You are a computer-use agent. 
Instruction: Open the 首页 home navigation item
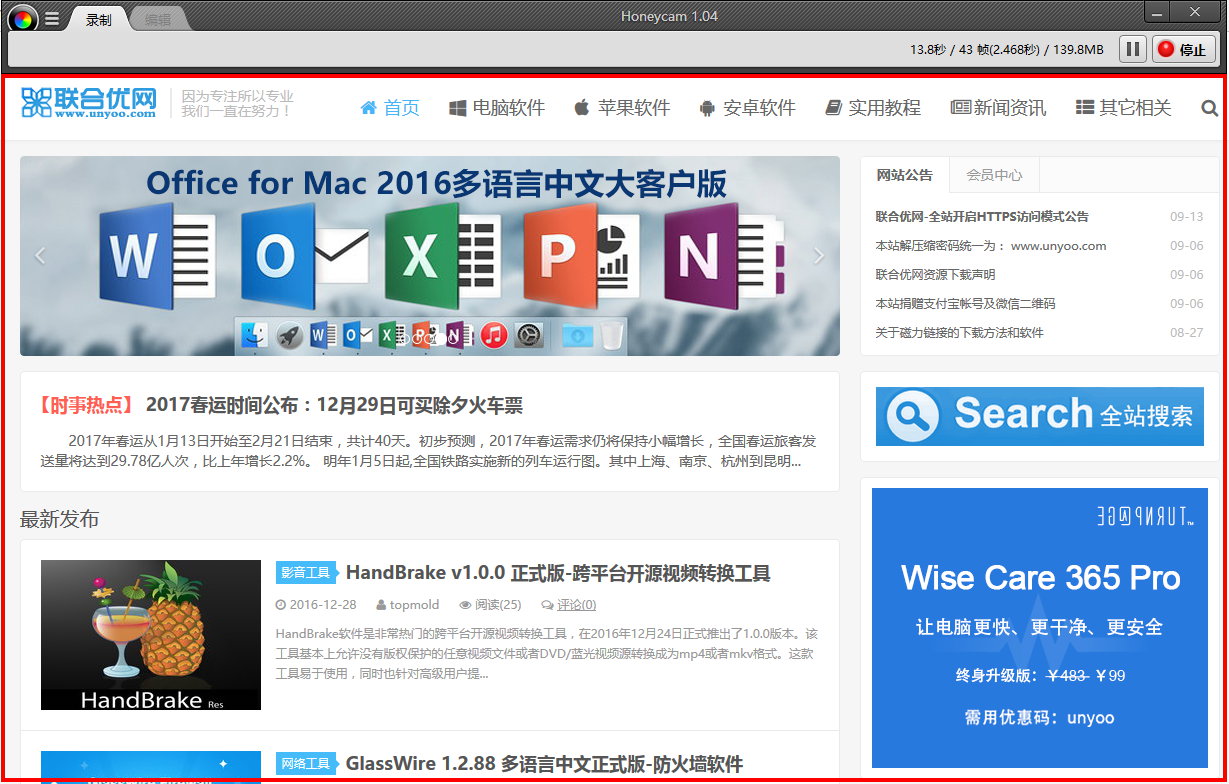point(390,108)
